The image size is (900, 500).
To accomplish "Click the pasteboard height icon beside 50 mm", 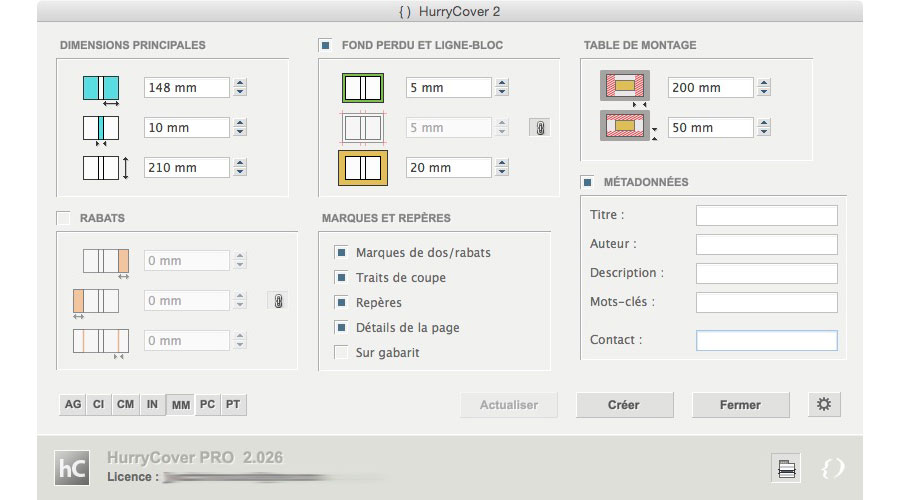I will 627,126.
